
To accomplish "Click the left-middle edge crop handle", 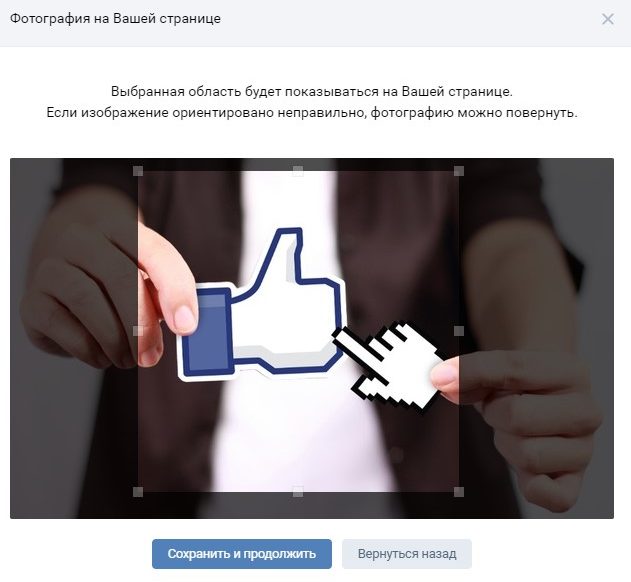I will pyautogui.click(x=138, y=331).
